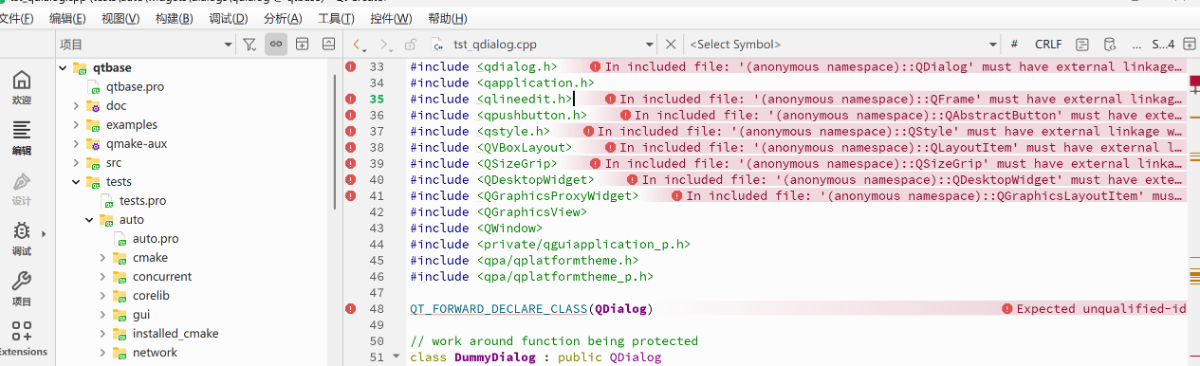Image resolution: width=1200 pixels, height=366 pixels.
Task: Open the Extensions mode
Action: pyautogui.click(x=21, y=338)
